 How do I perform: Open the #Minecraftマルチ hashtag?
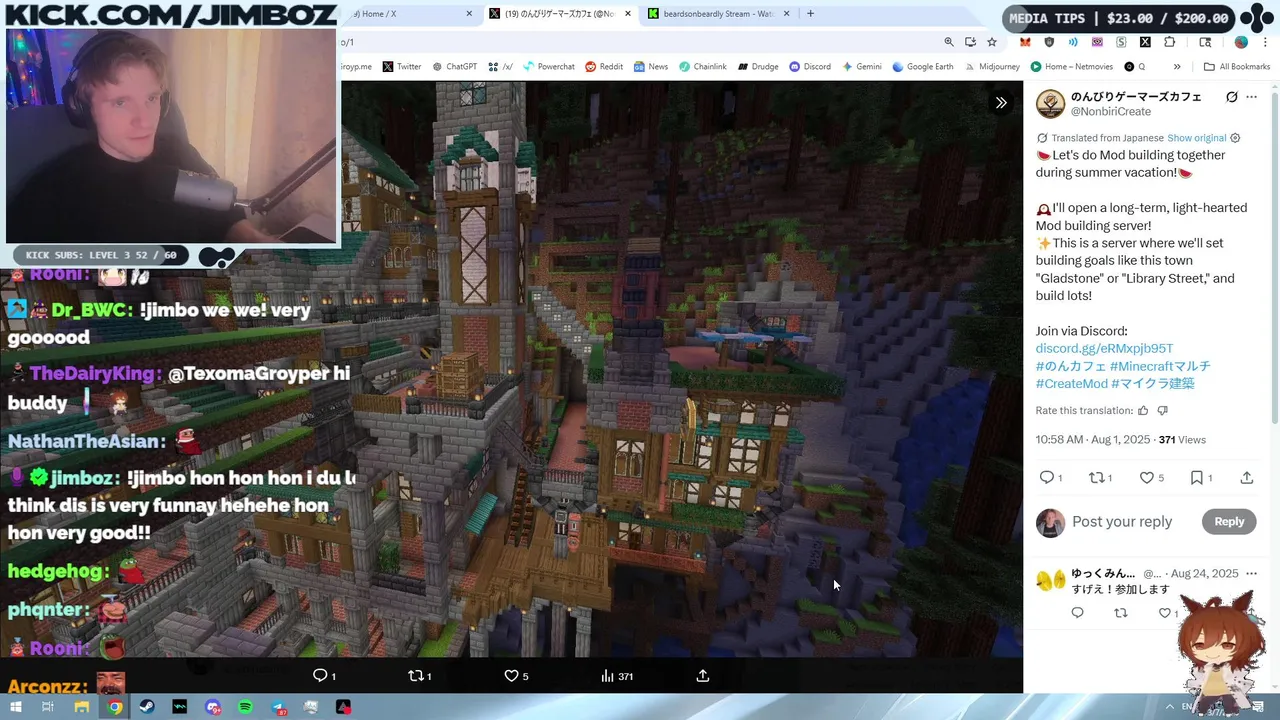point(1160,366)
